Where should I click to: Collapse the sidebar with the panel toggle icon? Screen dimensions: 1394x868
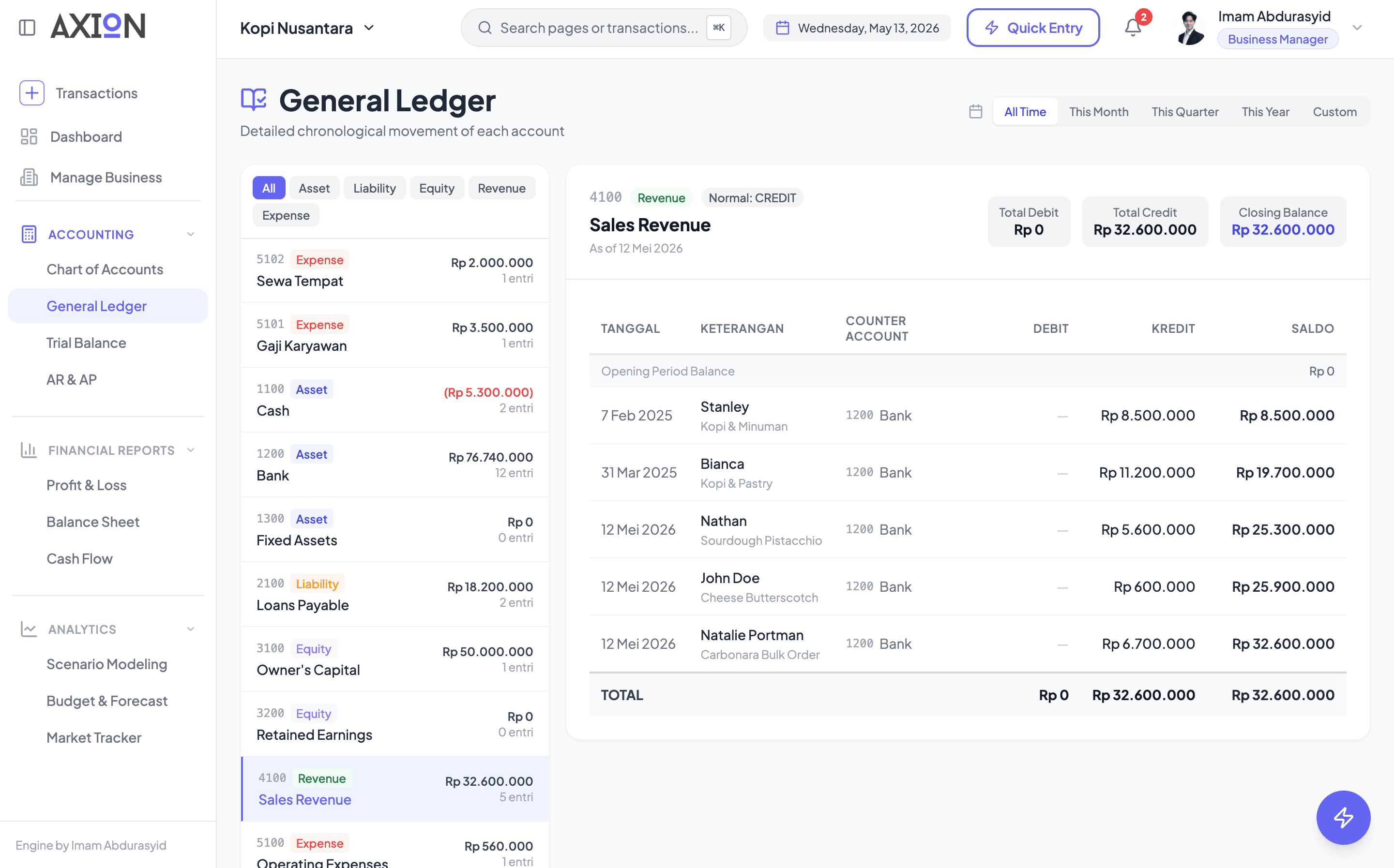[27, 28]
